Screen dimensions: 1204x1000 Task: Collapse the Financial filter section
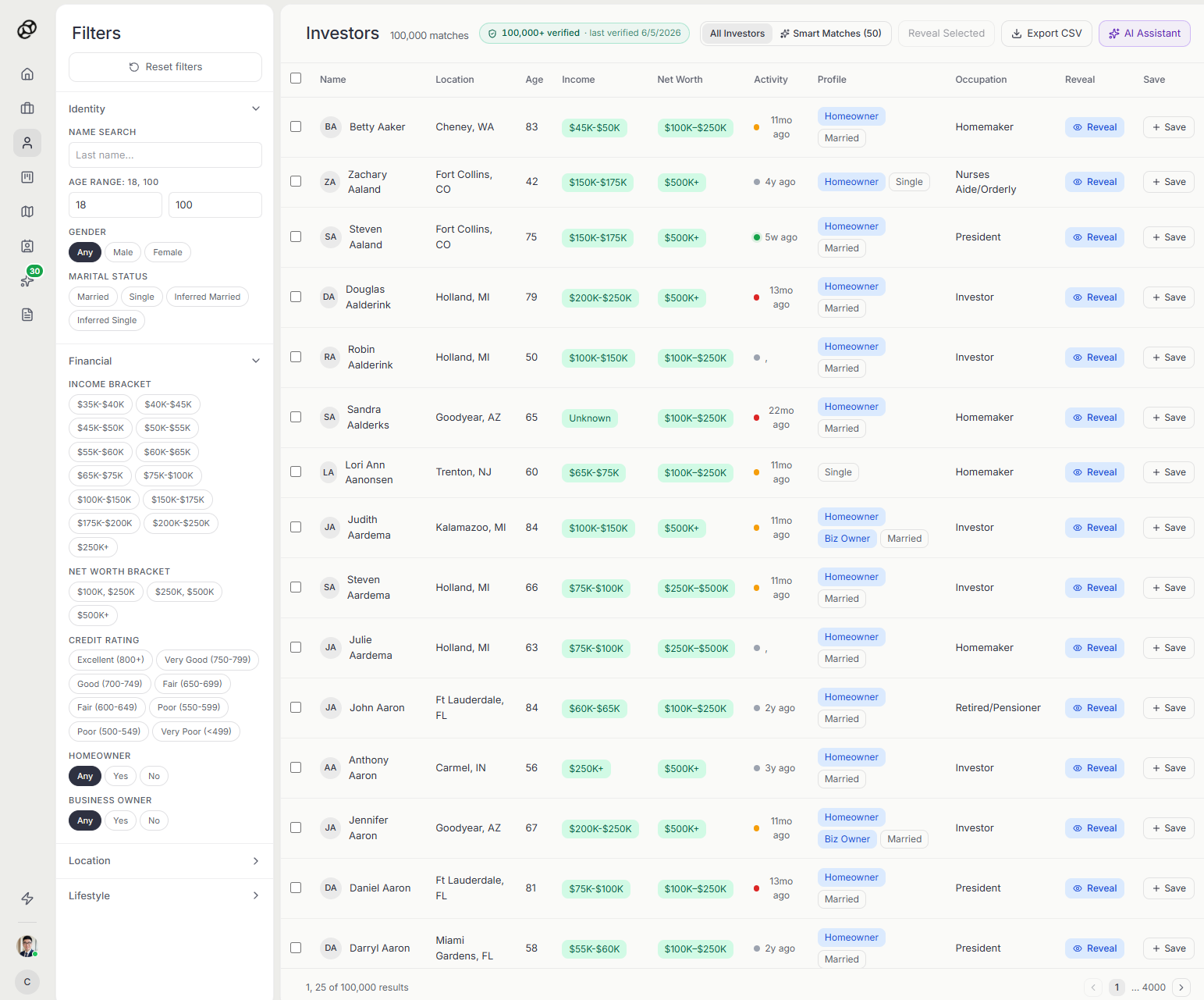coord(165,361)
